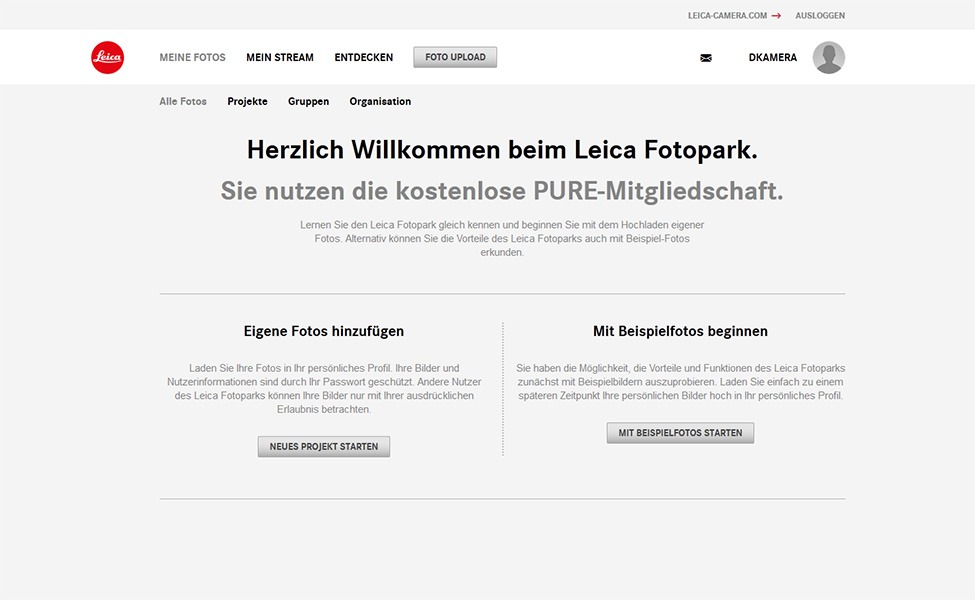The height and width of the screenshot is (600, 975).
Task: Select the Gruppen tab
Action: [x=308, y=102]
